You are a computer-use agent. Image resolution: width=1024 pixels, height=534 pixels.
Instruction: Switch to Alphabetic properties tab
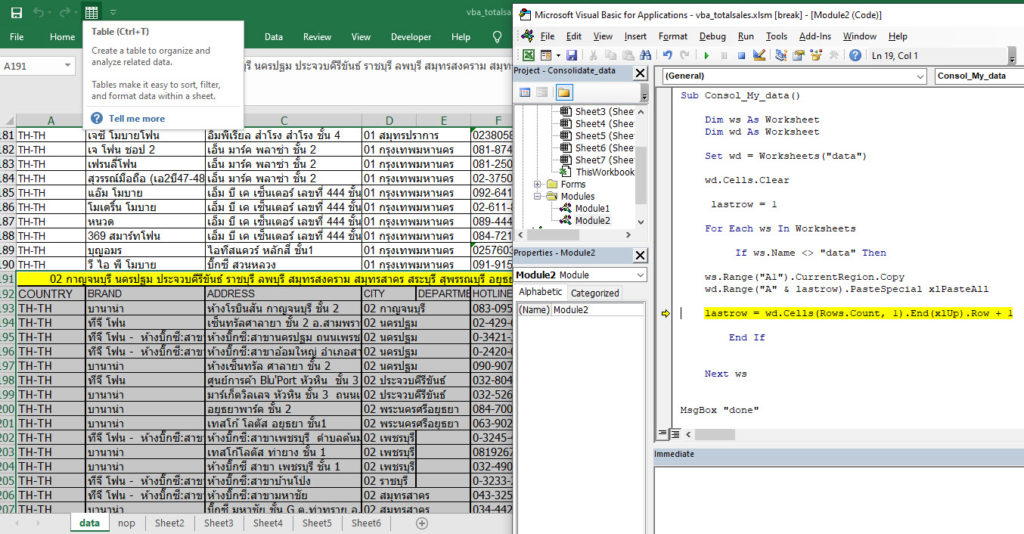(x=540, y=292)
